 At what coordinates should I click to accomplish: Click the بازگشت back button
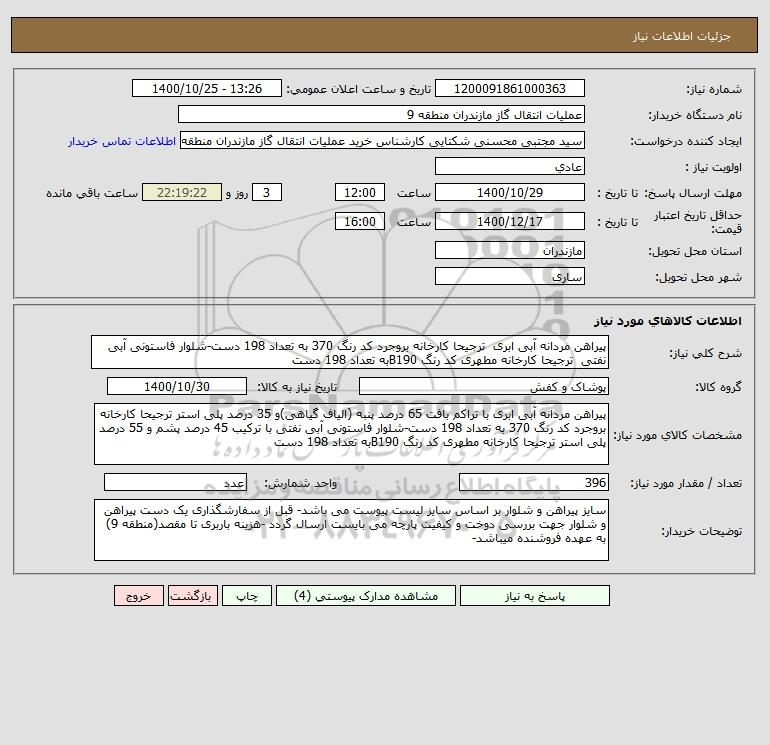[x=192, y=596]
